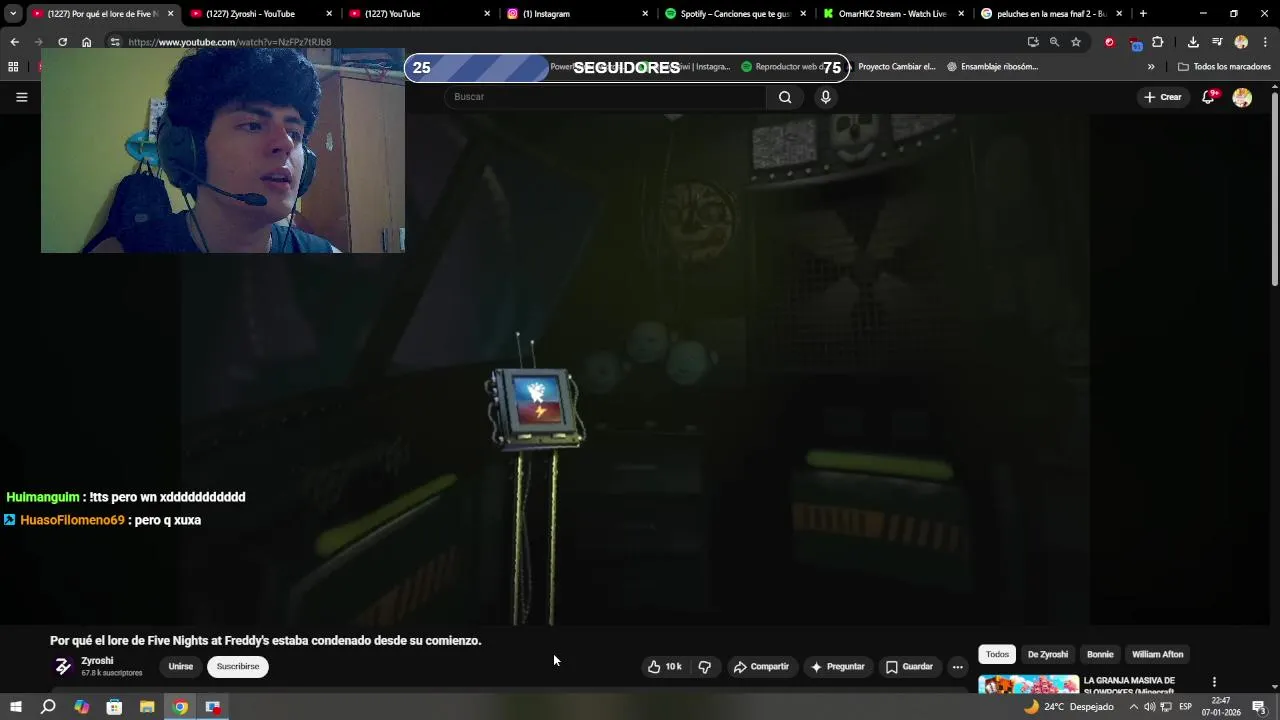The image size is (1280, 720).
Task: Click the site information icon in the address bar
Action: [x=115, y=42]
